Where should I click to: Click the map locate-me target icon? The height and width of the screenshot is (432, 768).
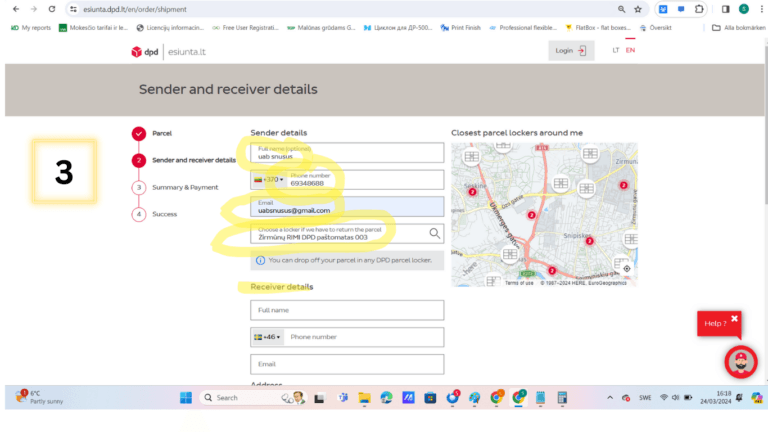coord(626,269)
